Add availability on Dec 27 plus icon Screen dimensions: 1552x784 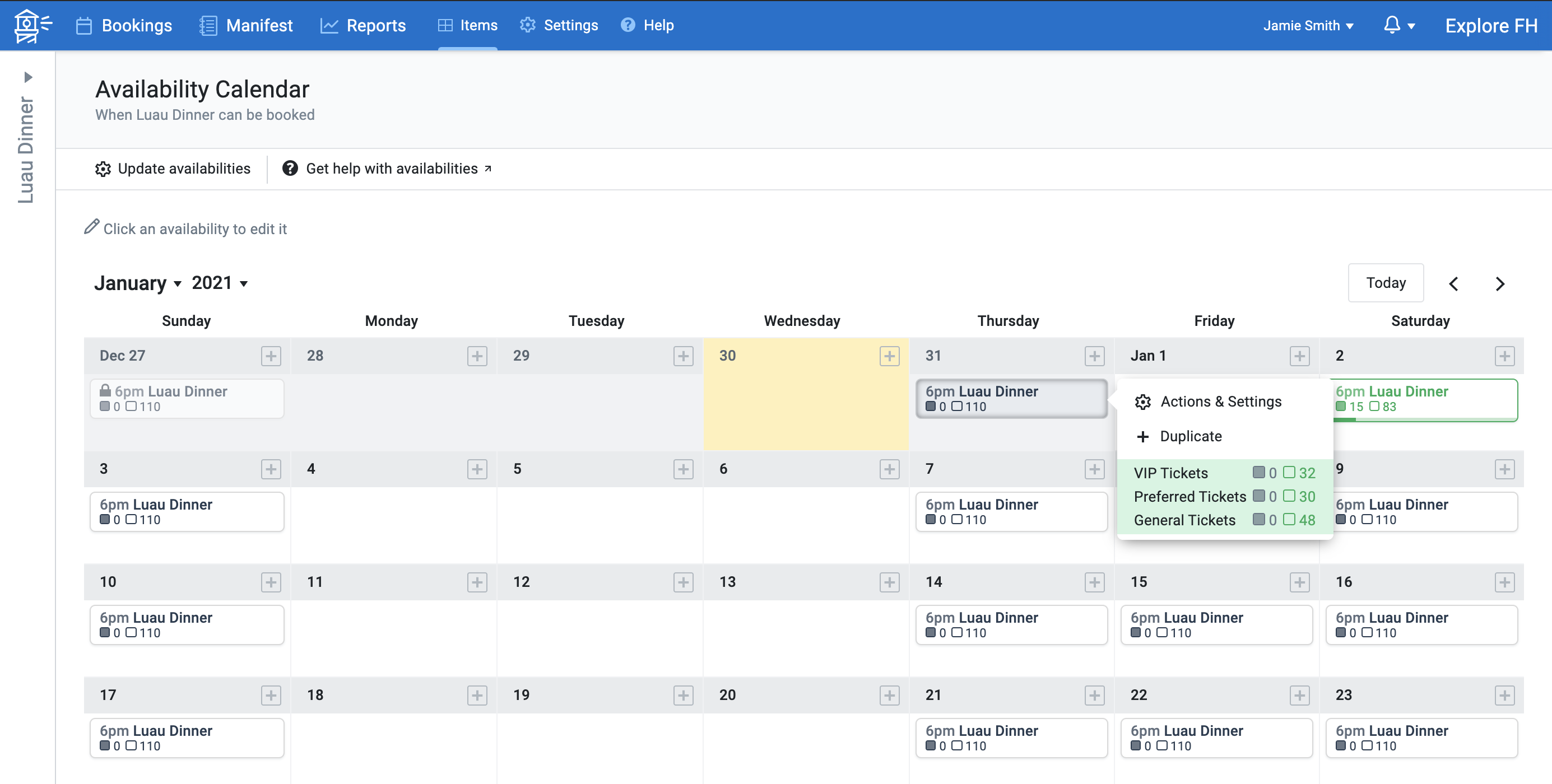[x=271, y=356]
